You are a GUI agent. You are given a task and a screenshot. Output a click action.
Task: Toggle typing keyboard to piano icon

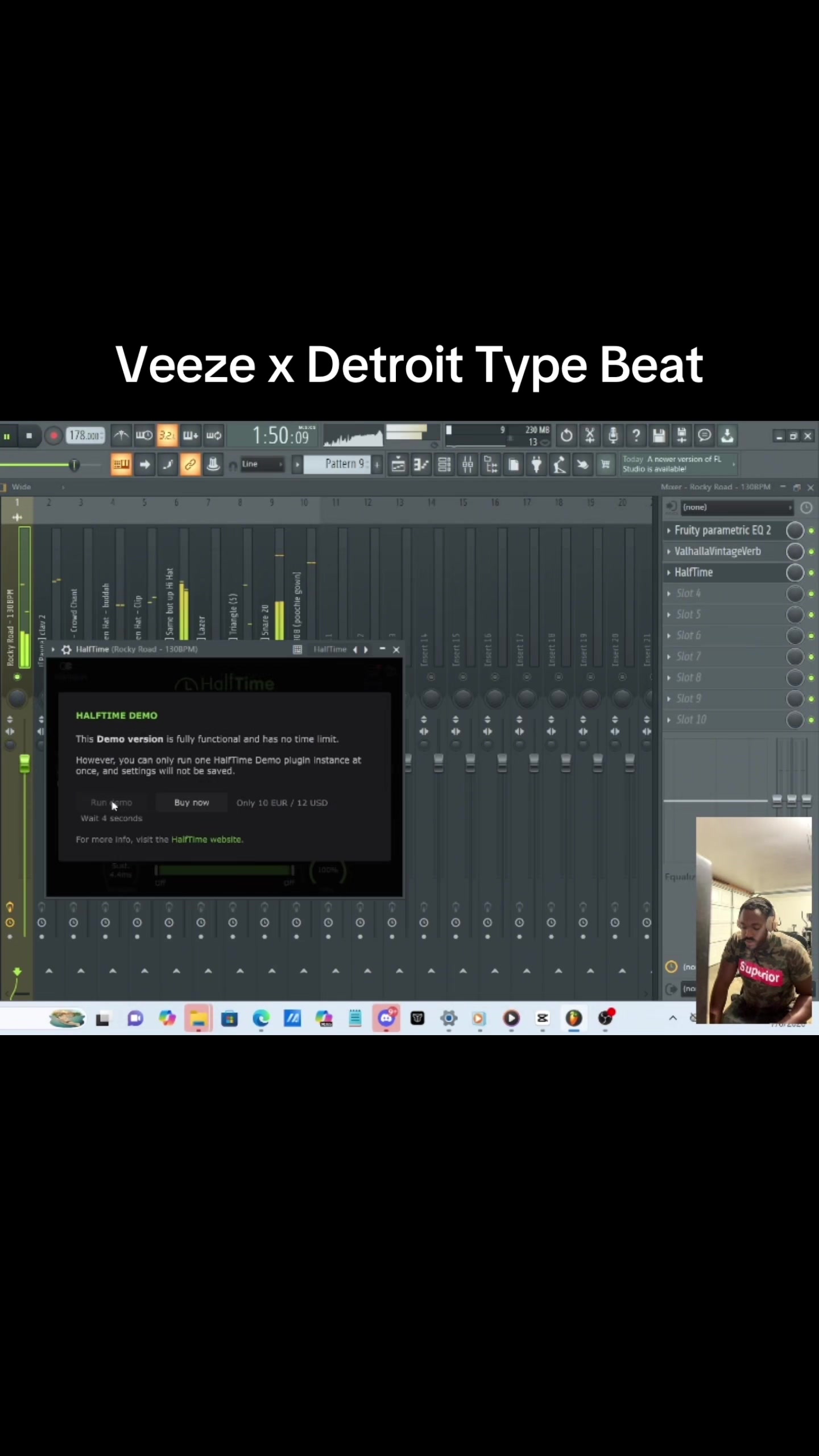[121, 465]
